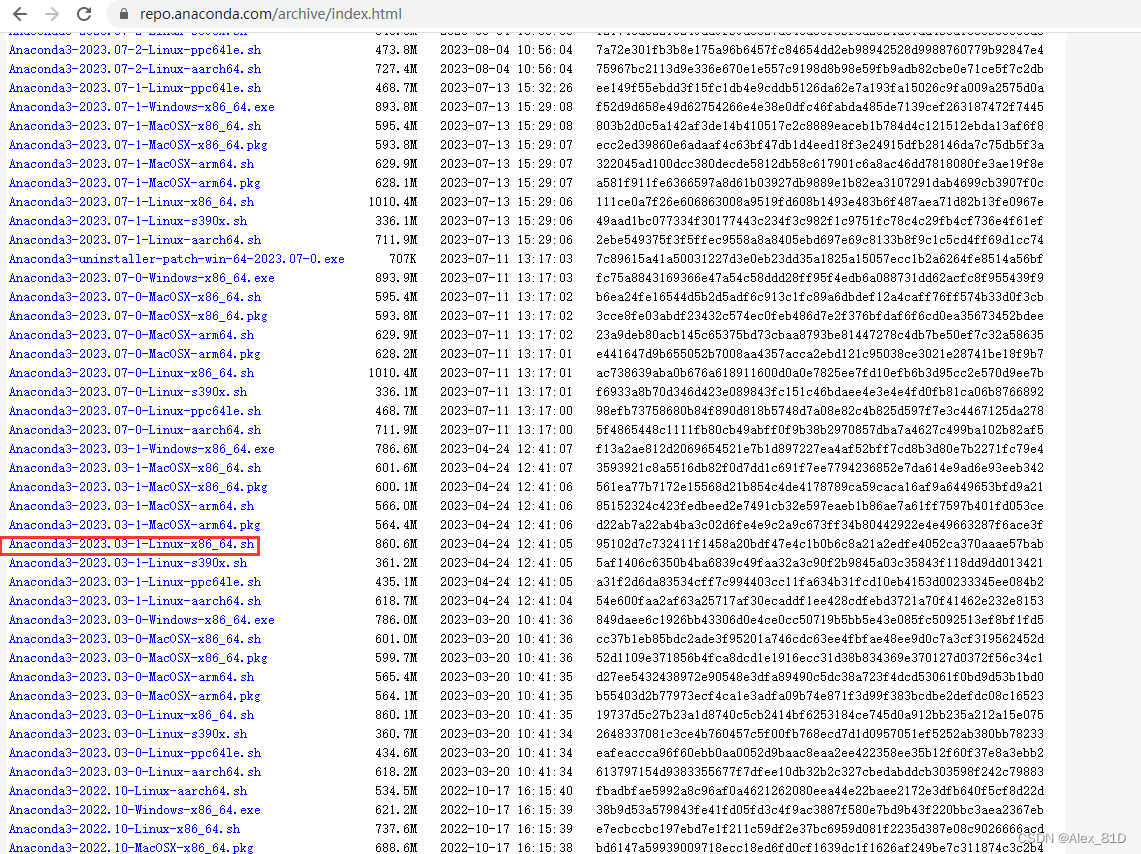
Task: Reload the page with the refresh icon
Action: click(84, 14)
